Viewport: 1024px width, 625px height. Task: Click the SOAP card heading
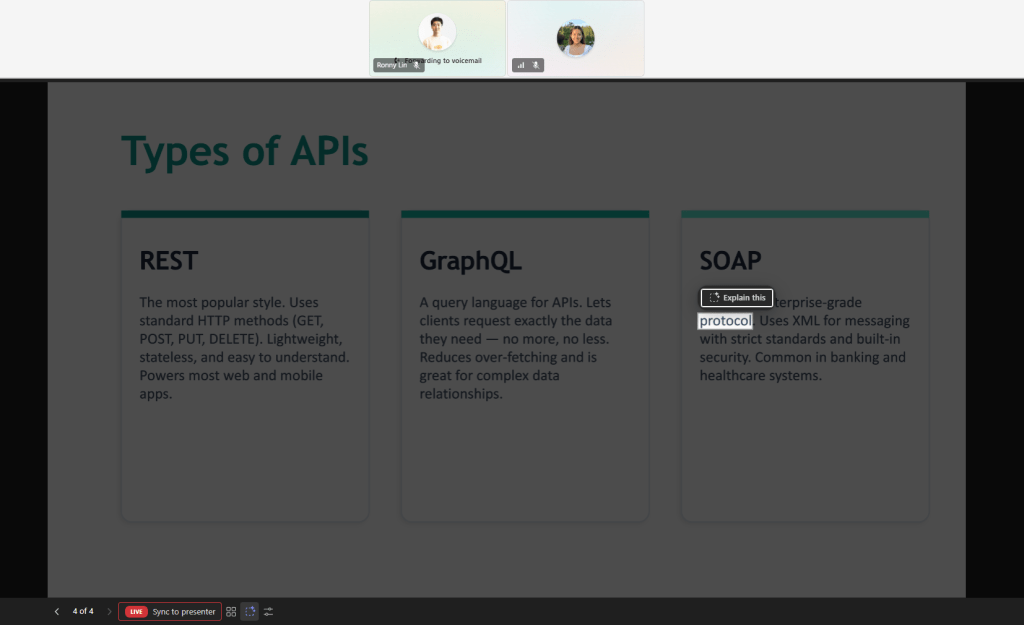[x=730, y=261]
